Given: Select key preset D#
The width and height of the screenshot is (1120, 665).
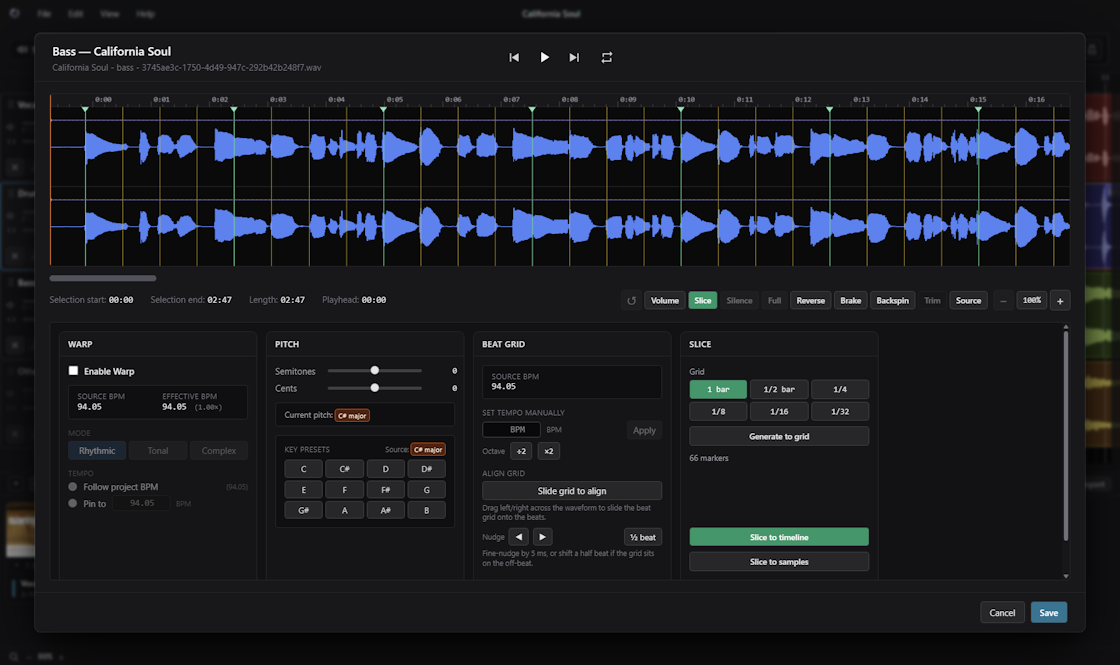Looking at the screenshot, I should tap(426, 469).
